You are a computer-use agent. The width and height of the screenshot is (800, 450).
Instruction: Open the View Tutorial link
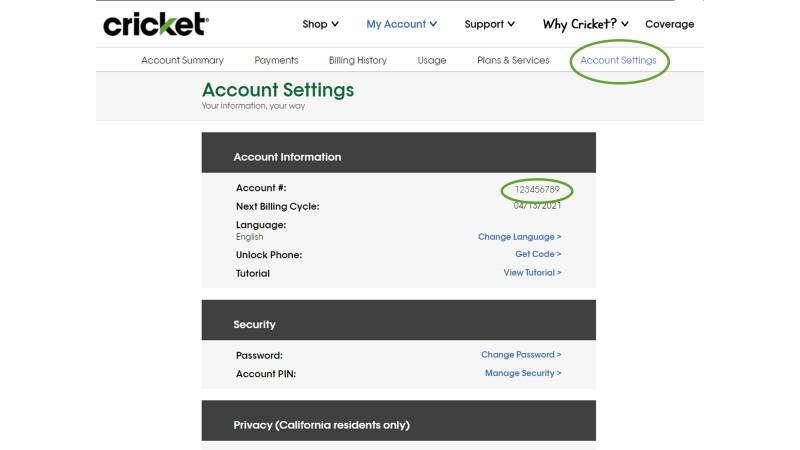pyautogui.click(x=532, y=273)
